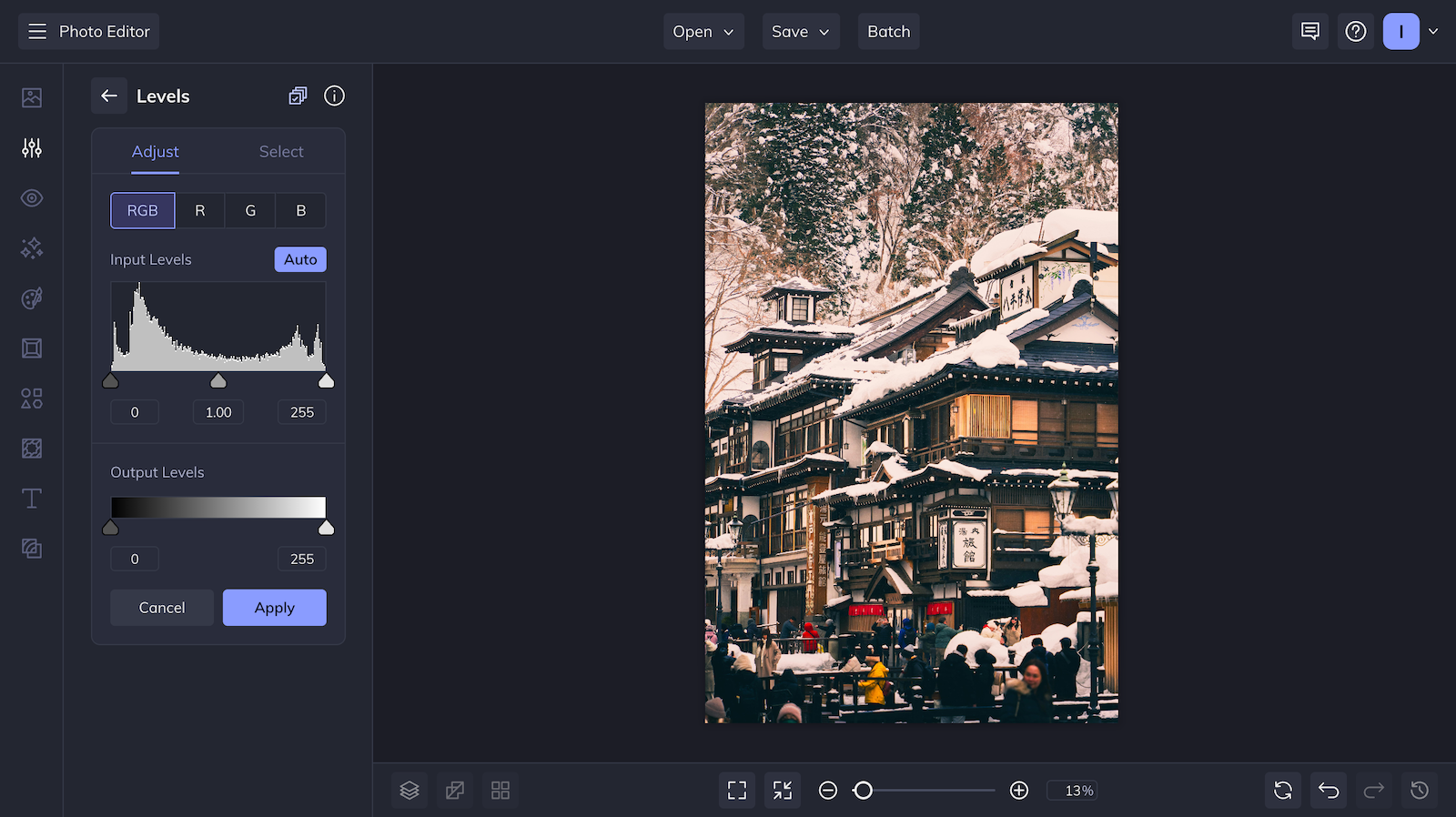Open the eye Touch Up tool

(x=32, y=197)
